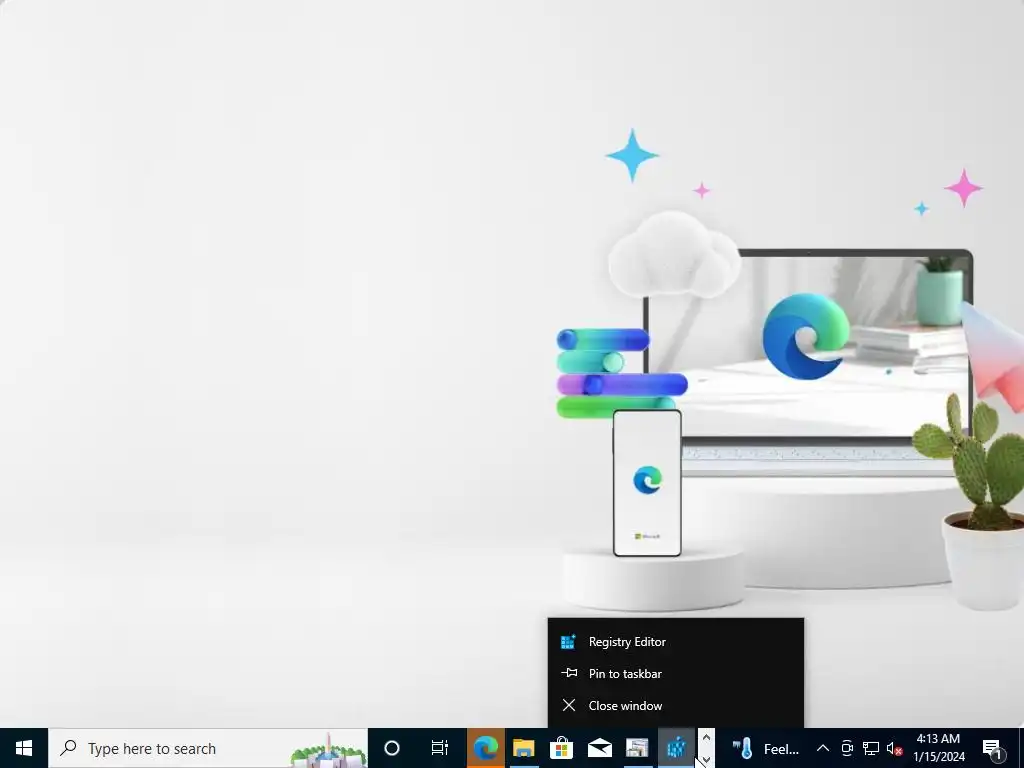Click the muted volume tray icon

pyautogui.click(x=894, y=748)
